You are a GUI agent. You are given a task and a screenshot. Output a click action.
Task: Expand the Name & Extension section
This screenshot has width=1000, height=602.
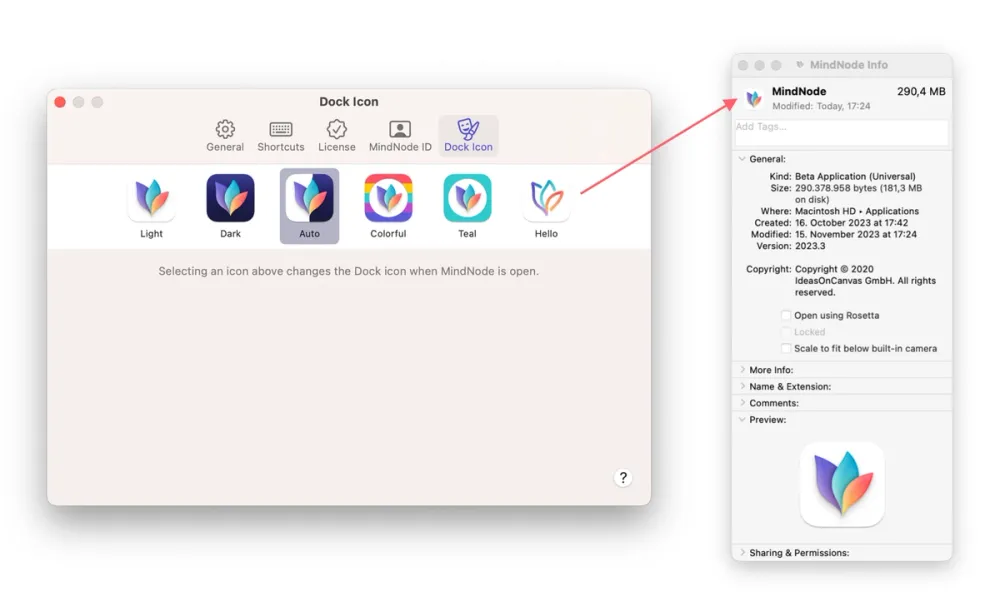coord(742,386)
